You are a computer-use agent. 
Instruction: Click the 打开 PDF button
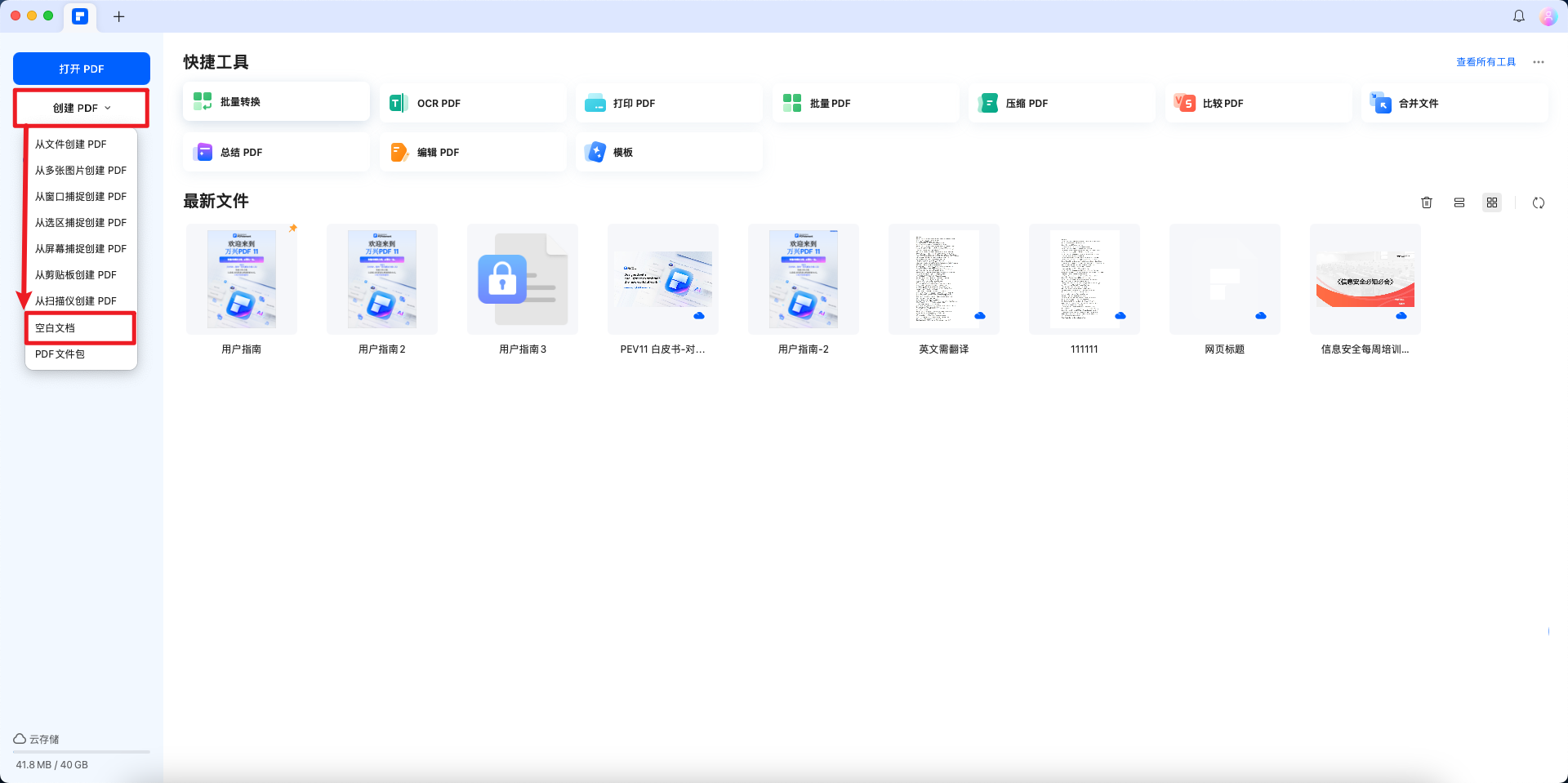click(81, 68)
